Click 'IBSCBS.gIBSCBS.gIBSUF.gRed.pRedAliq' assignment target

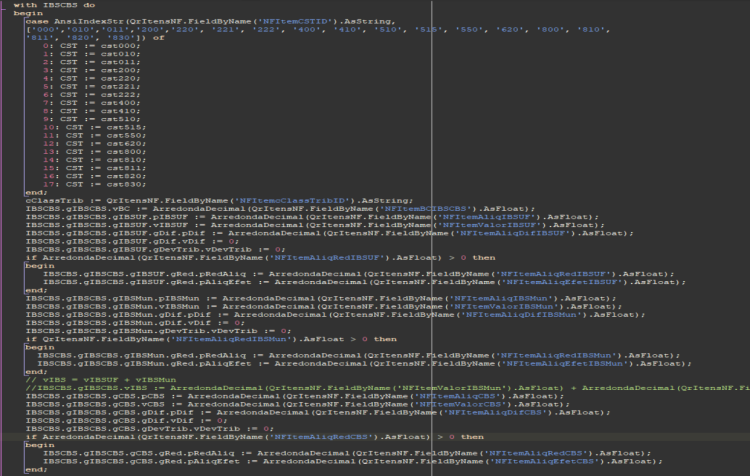(144, 274)
